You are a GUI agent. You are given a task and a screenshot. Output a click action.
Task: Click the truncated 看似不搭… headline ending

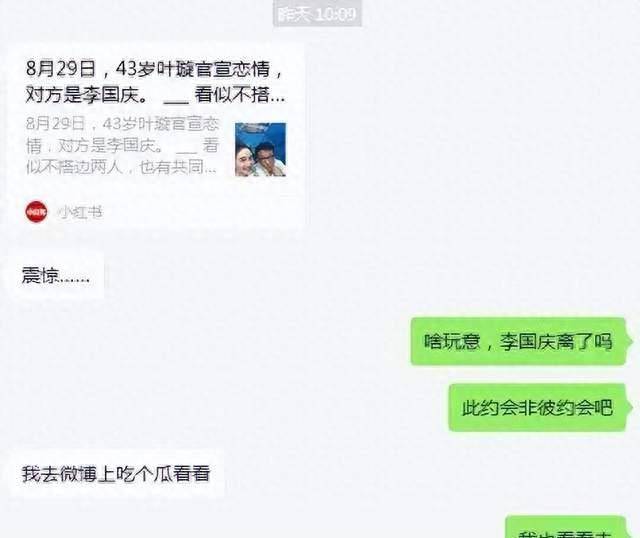239,95
